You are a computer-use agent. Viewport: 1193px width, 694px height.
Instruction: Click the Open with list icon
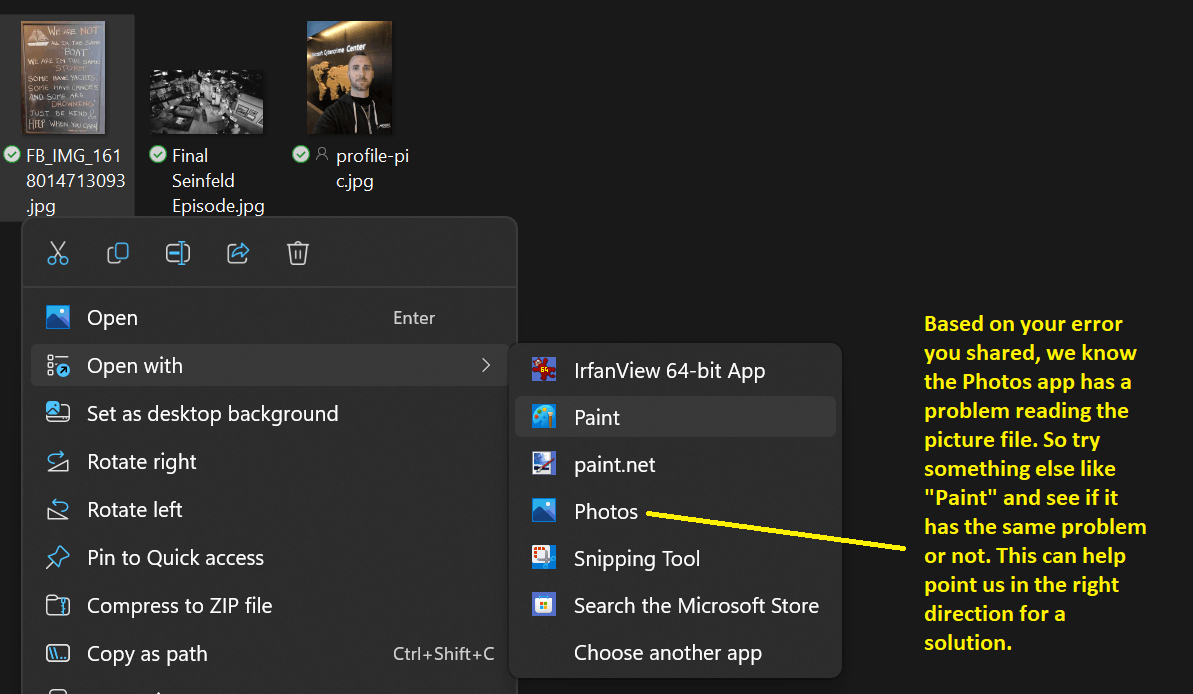pos(58,365)
